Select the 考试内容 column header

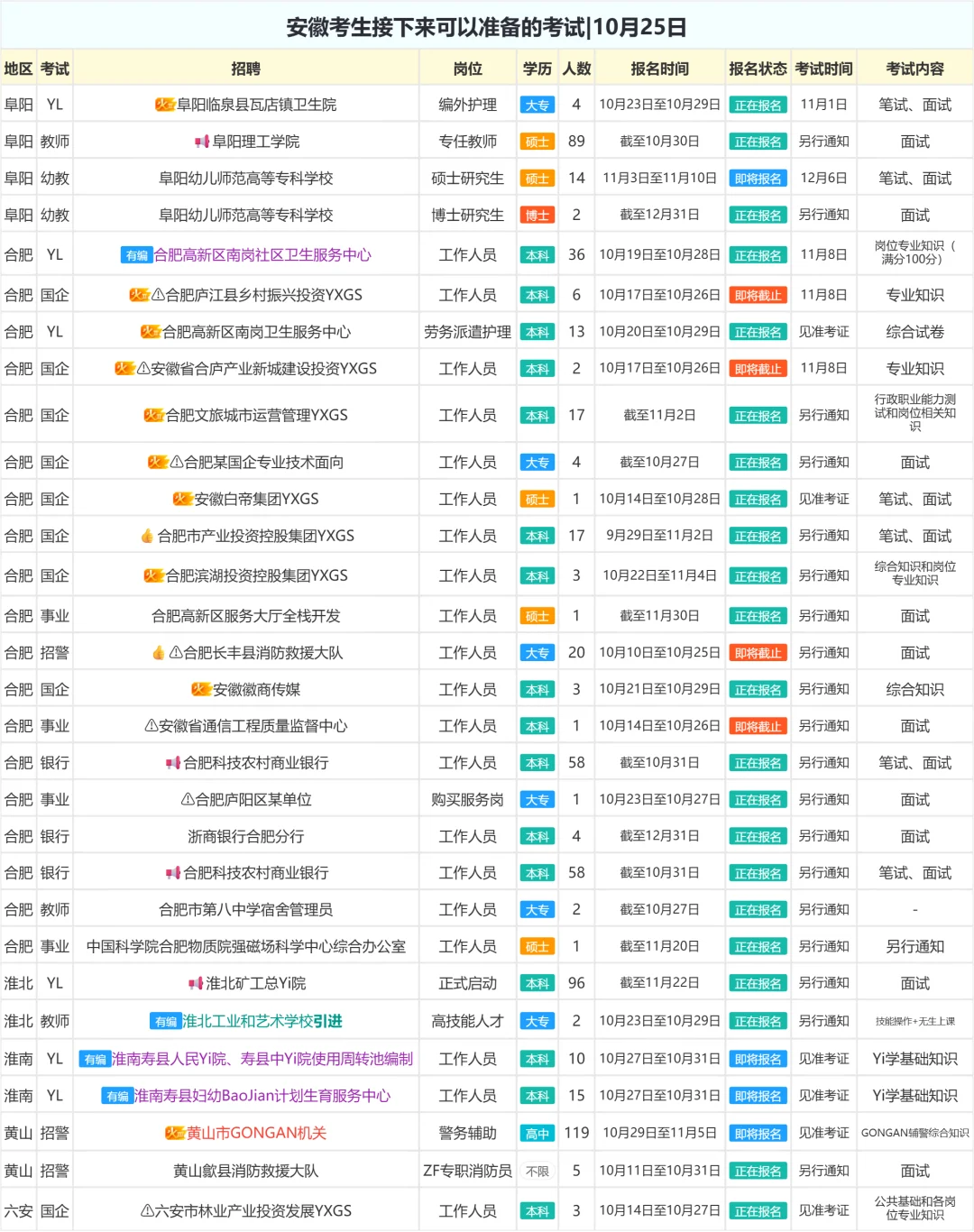pos(914,68)
